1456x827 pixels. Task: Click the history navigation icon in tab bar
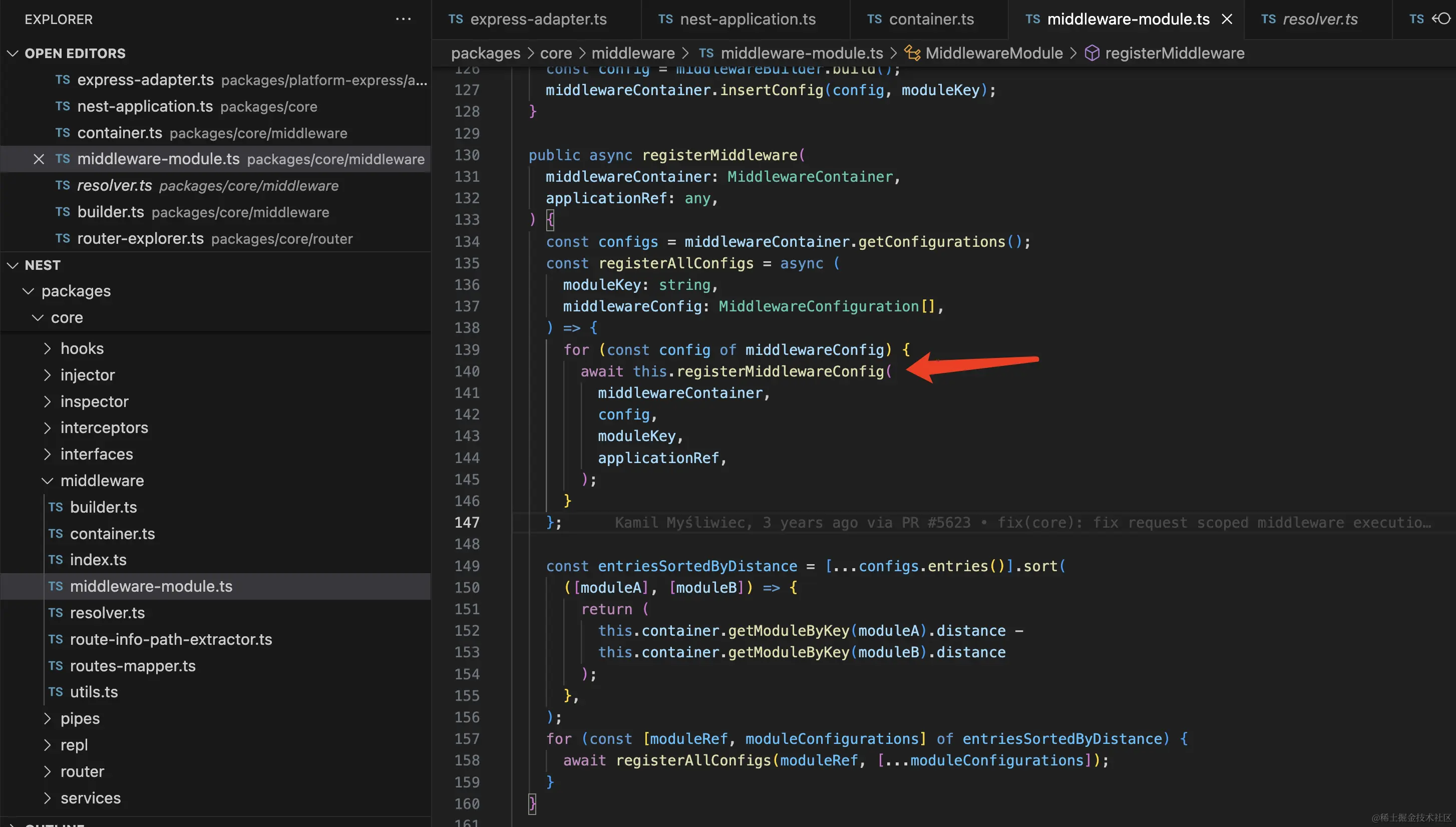pos(1441,19)
